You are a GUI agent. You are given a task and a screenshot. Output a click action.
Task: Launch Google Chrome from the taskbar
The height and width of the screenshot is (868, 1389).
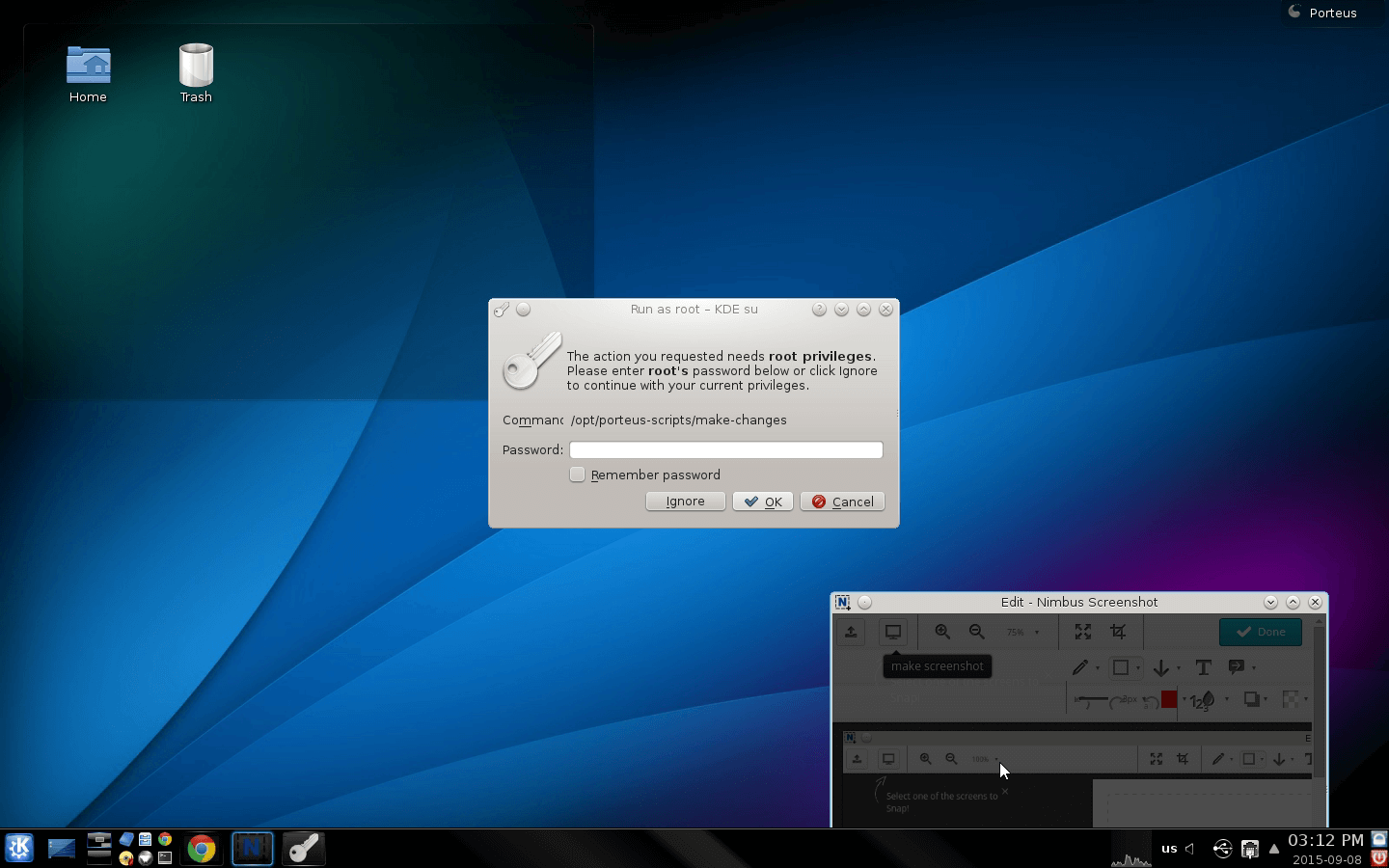[x=202, y=849]
